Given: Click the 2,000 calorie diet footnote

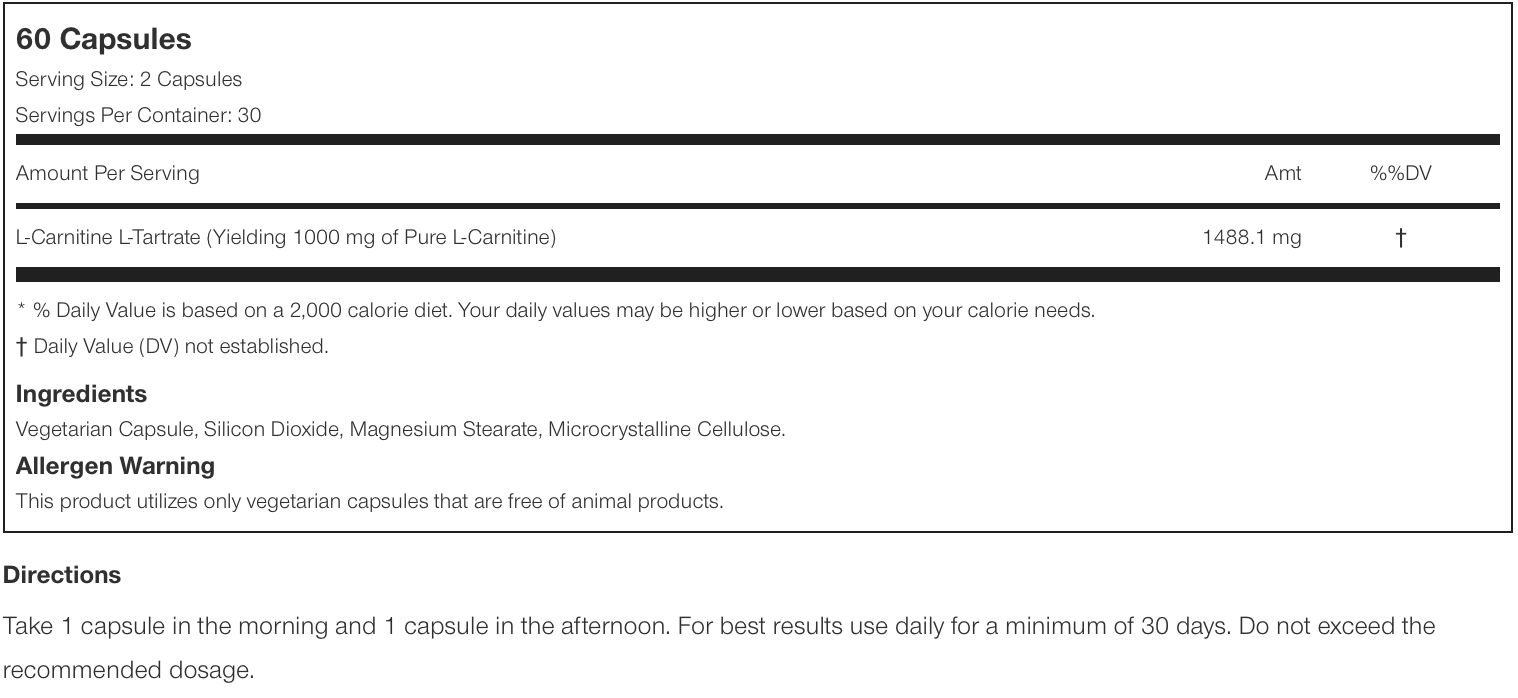Looking at the screenshot, I should tap(556, 310).
